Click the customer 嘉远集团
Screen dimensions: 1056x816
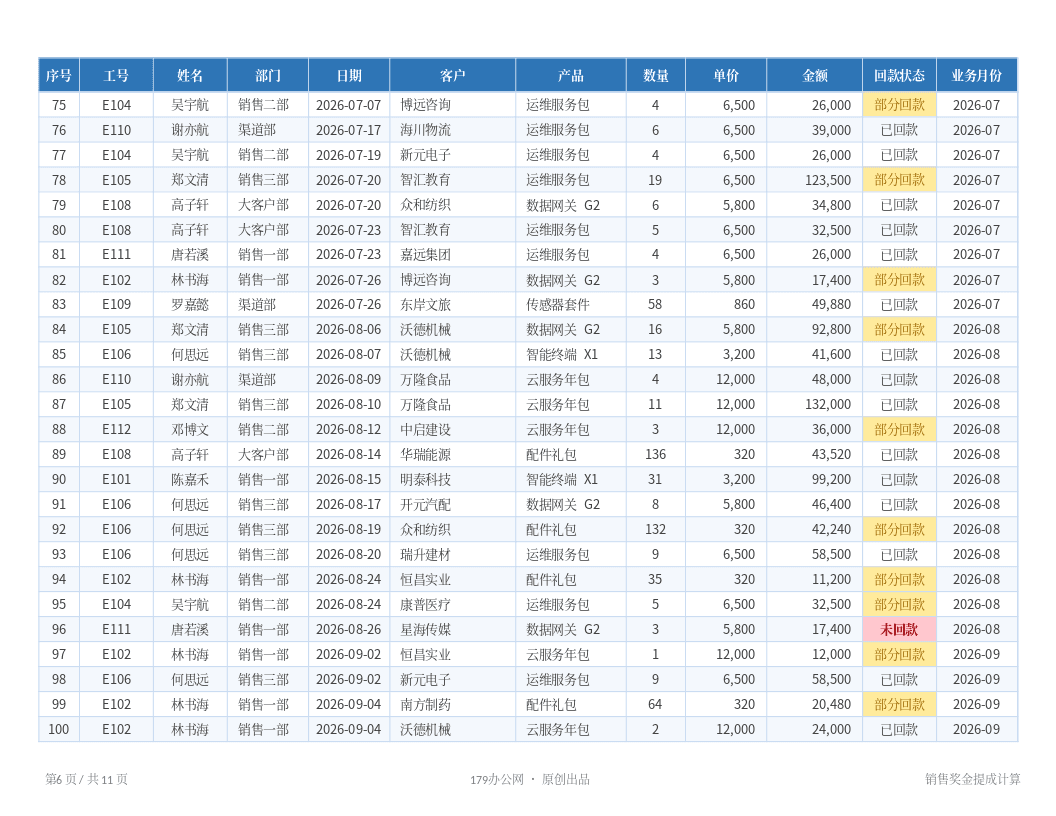[x=426, y=254]
